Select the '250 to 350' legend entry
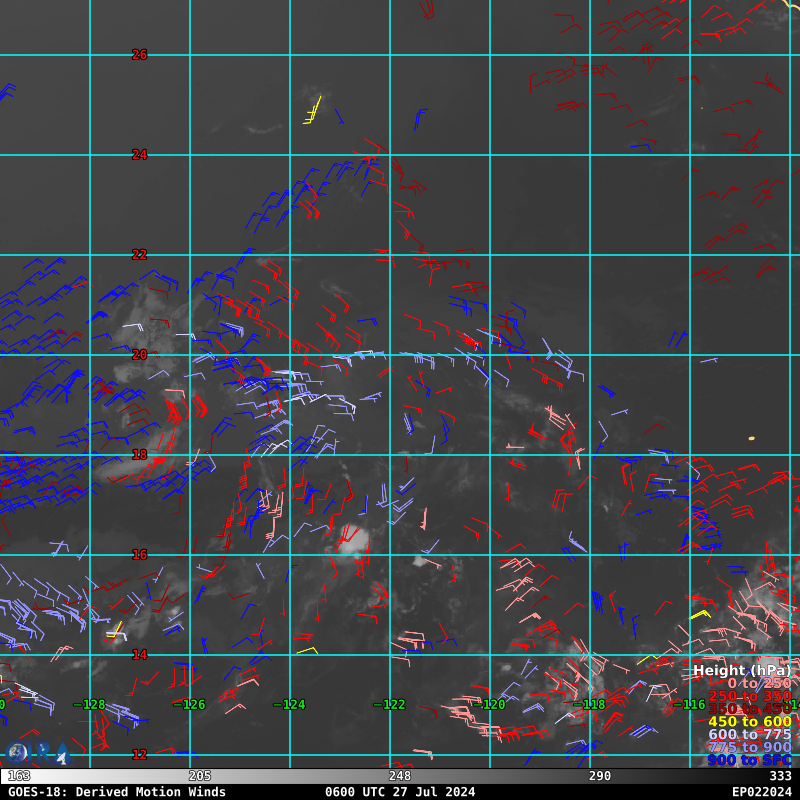800x800 pixels. pyautogui.click(x=749, y=696)
